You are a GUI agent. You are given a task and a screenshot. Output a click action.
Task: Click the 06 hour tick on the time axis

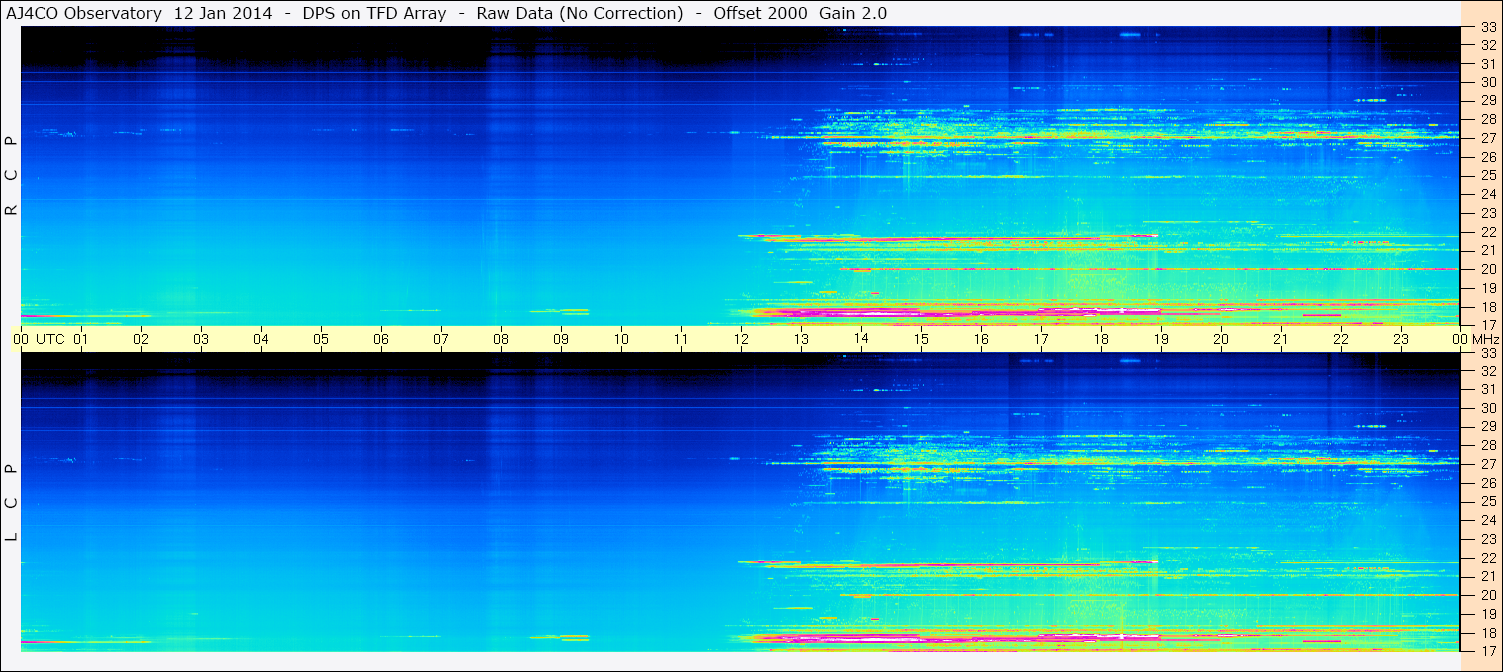click(x=381, y=339)
